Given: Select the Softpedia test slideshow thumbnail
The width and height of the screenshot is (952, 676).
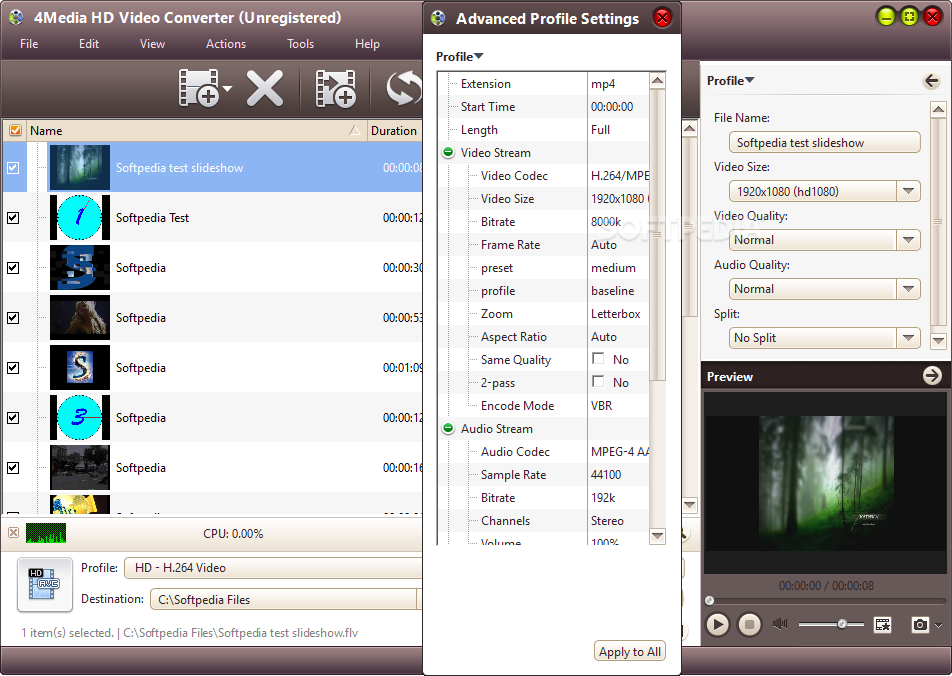Looking at the screenshot, I should [x=80, y=168].
